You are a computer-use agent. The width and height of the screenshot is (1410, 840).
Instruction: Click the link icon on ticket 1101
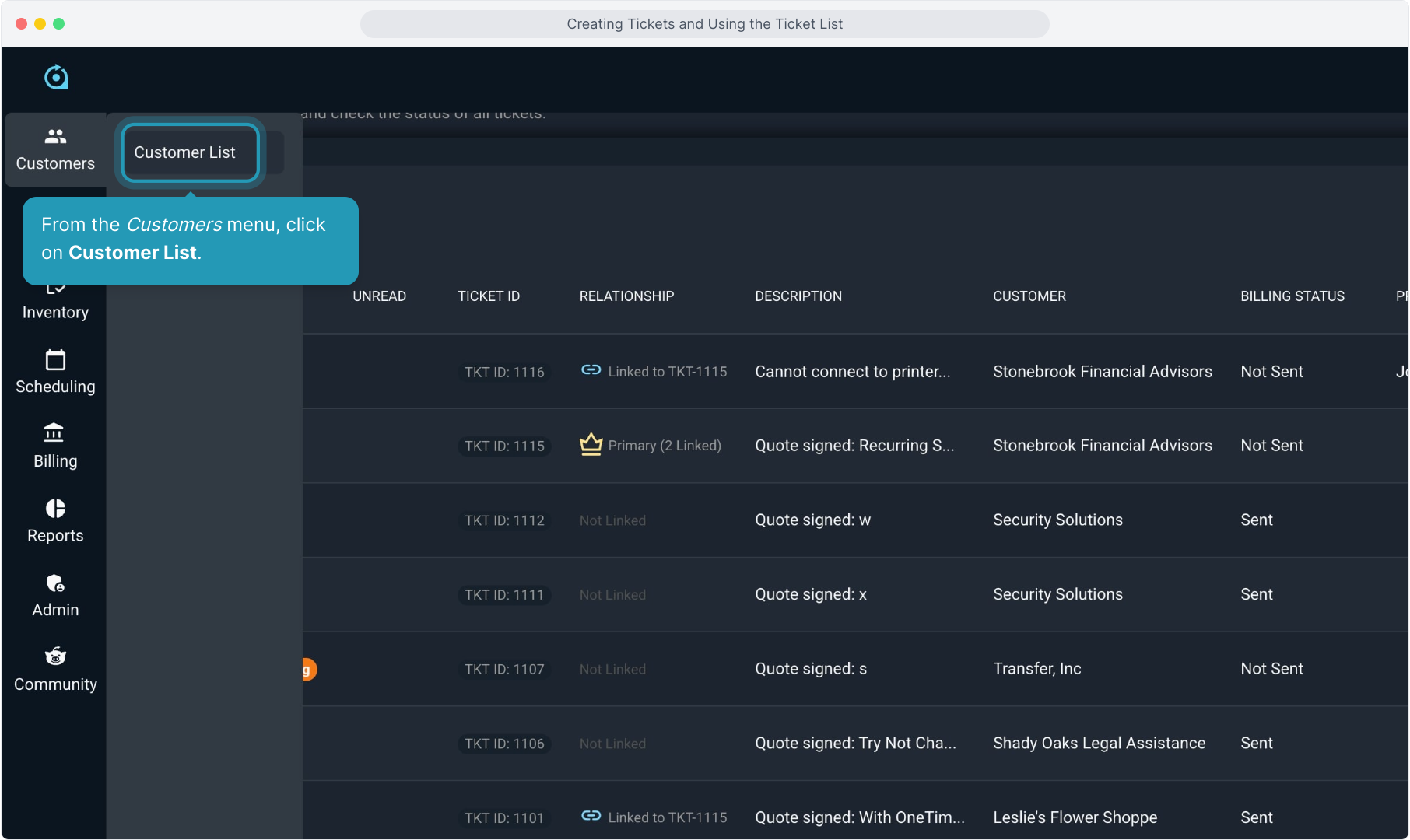(x=591, y=816)
